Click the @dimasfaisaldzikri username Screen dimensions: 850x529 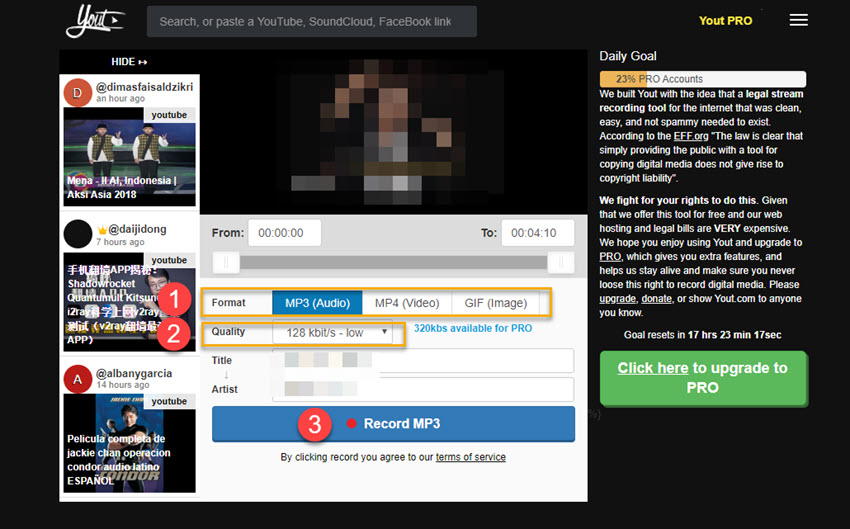[x=144, y=87]
